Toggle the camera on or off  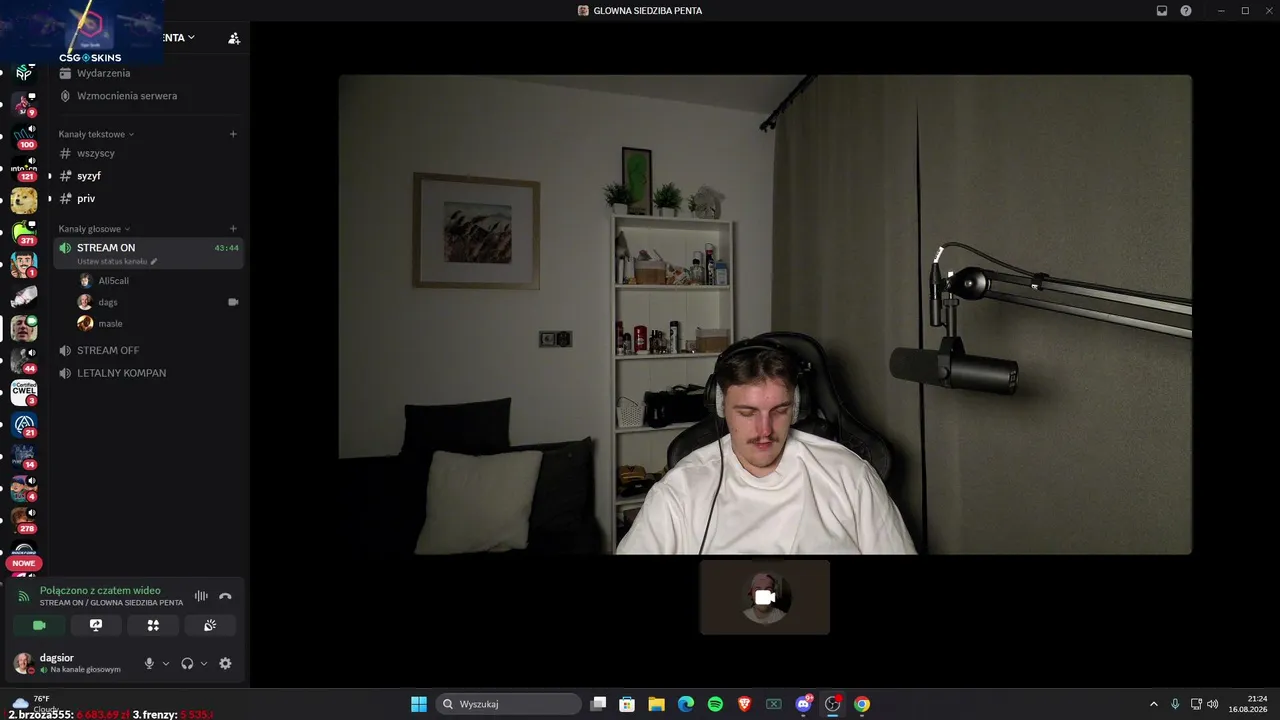(39, 625)
